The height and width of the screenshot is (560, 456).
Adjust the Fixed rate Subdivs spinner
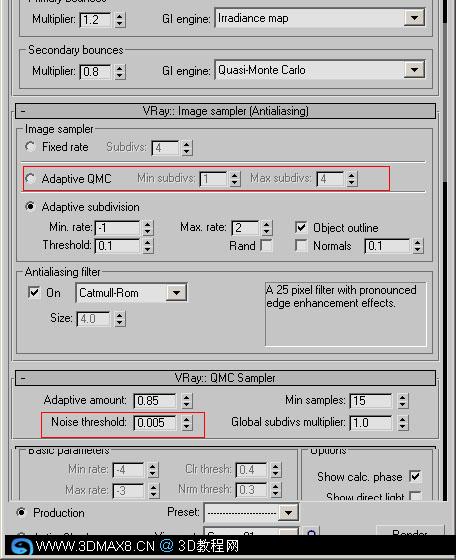point(187,148)
